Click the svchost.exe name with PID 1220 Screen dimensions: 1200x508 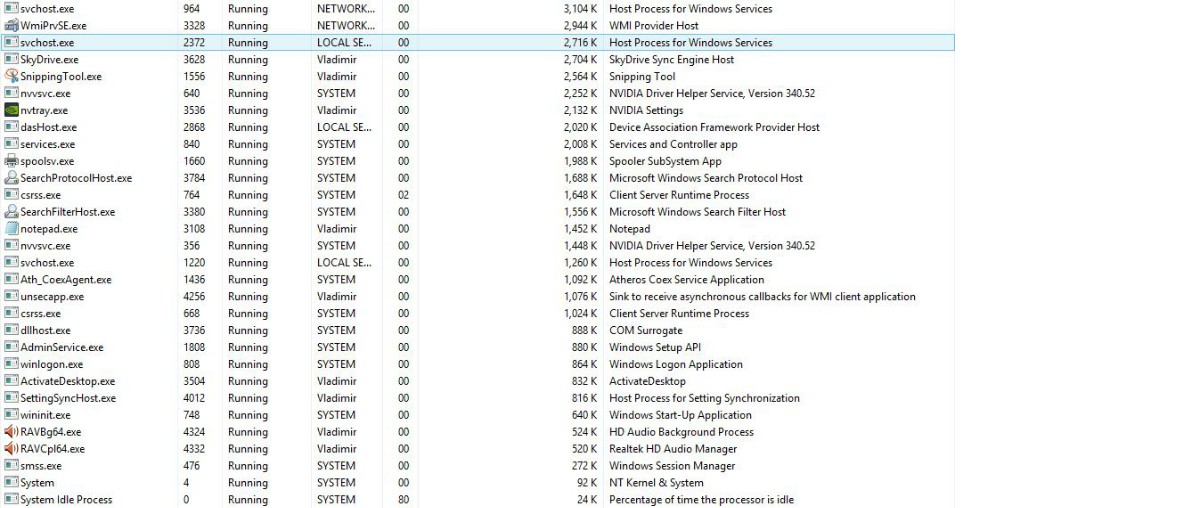[x=47, y=263]
